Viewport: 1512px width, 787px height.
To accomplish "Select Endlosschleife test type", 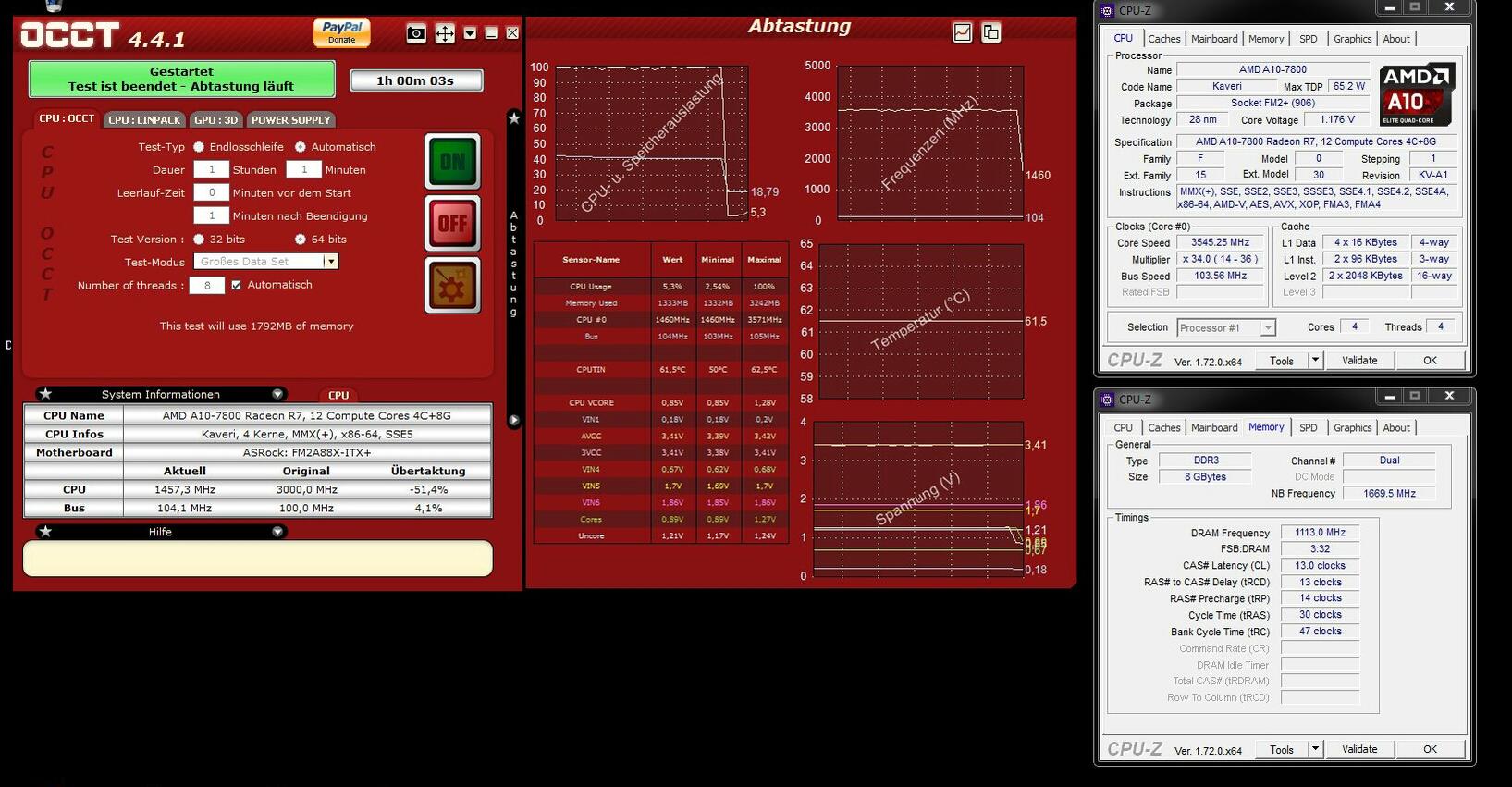I will (199, 147).
